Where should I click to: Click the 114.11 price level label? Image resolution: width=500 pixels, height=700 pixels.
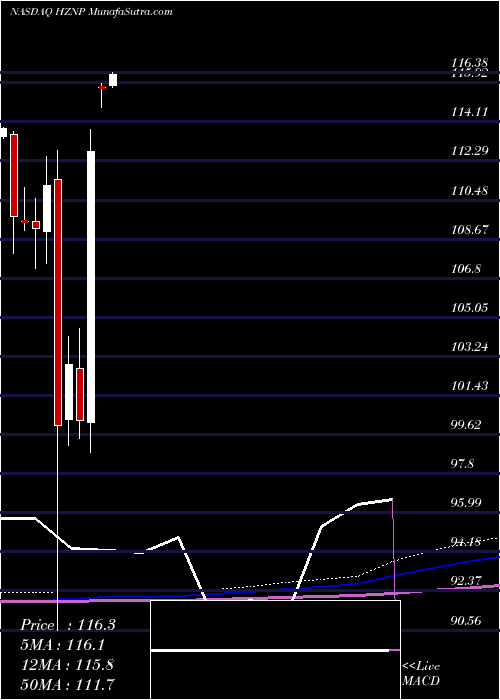click(x=470, y=112)
